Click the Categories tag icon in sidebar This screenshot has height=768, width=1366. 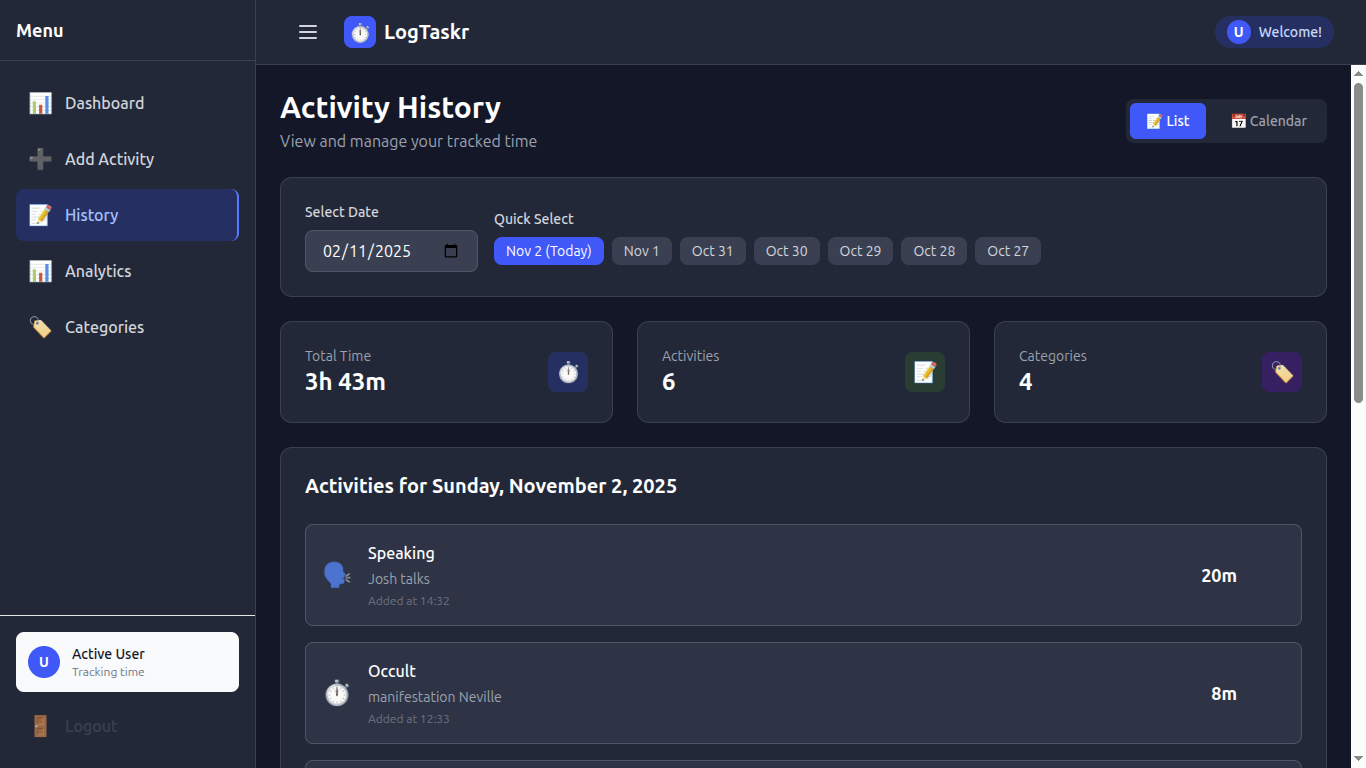coord(40,327)
